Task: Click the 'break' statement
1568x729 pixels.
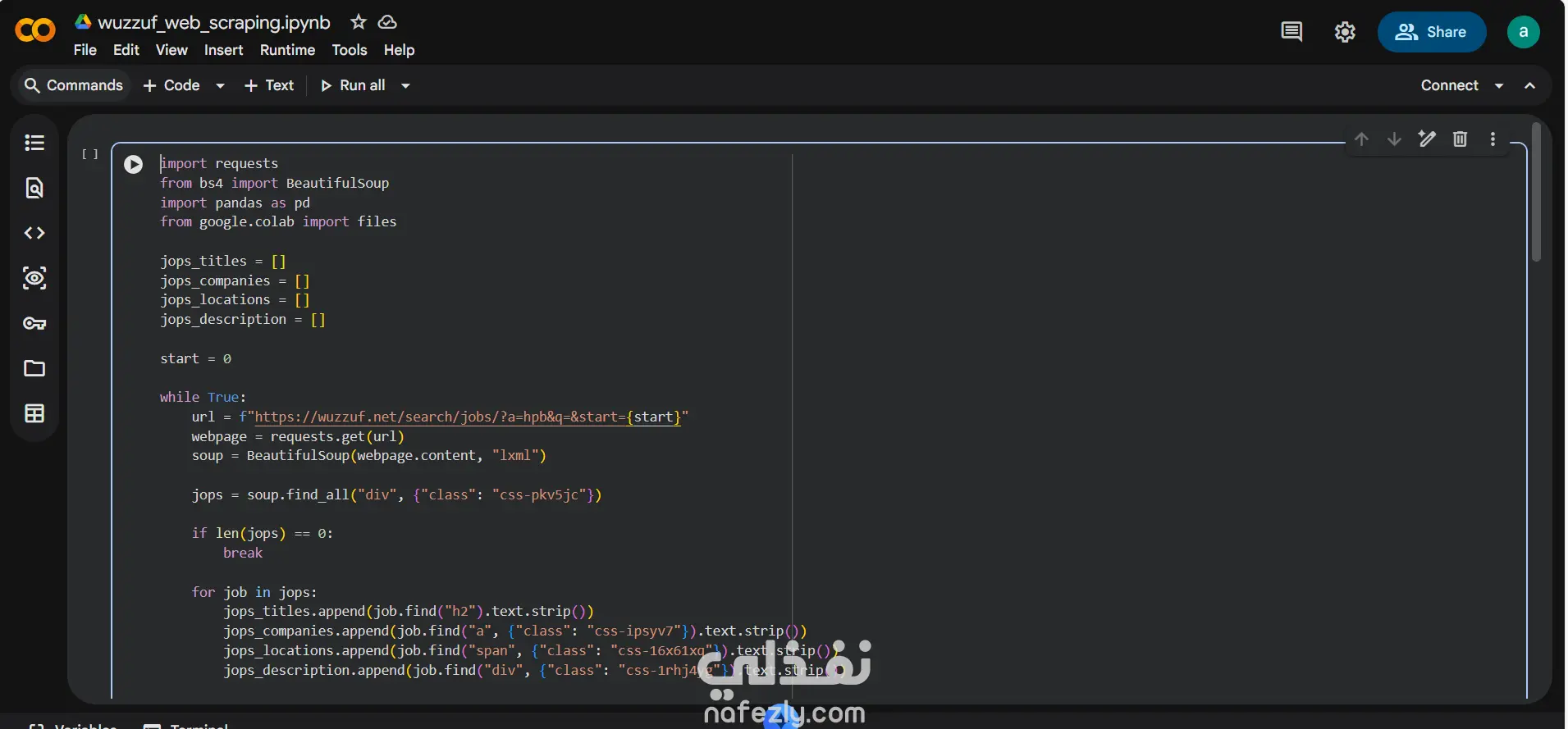Action: 243,553
